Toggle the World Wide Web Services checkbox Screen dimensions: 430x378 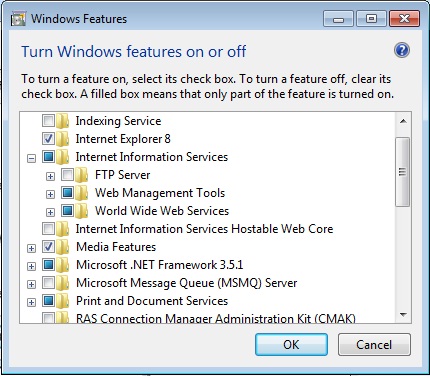[x=68, y=210]
